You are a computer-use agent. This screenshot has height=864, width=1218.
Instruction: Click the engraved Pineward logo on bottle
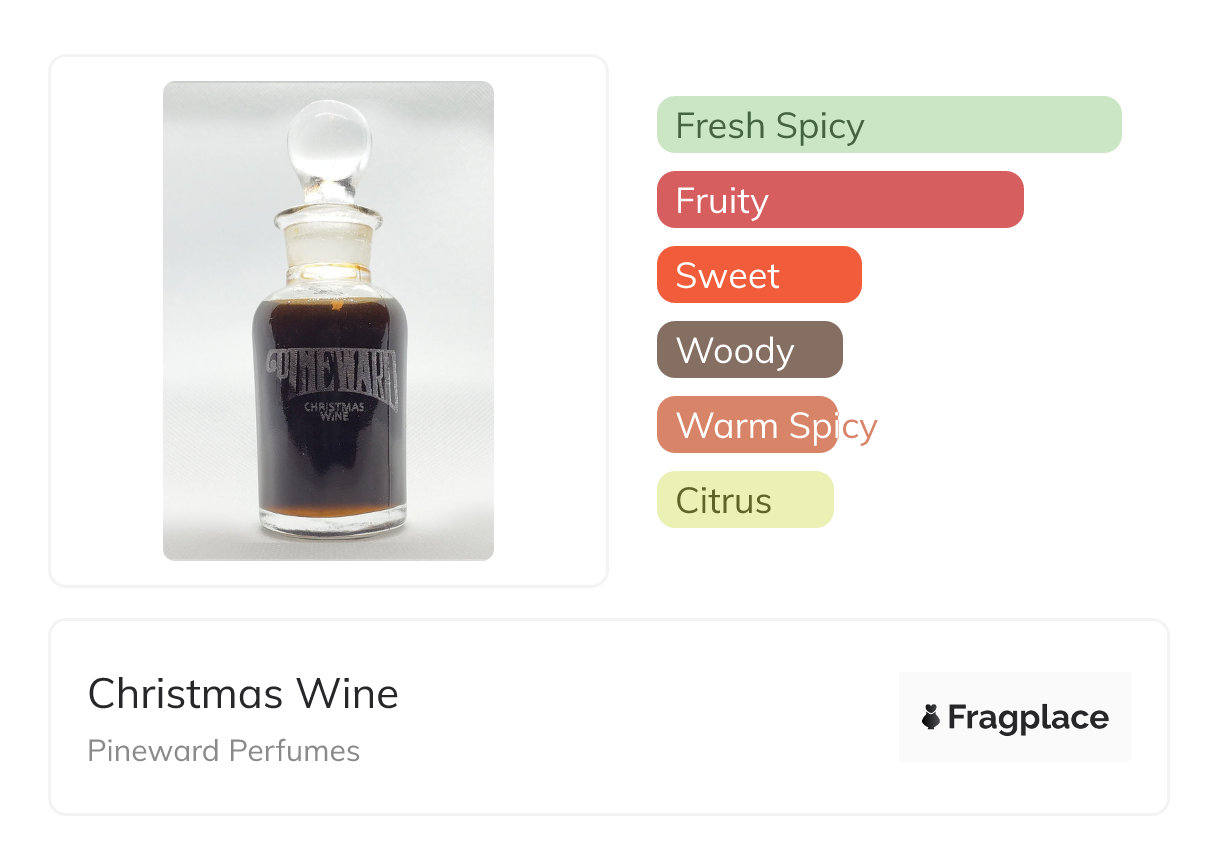pos(334,373)
